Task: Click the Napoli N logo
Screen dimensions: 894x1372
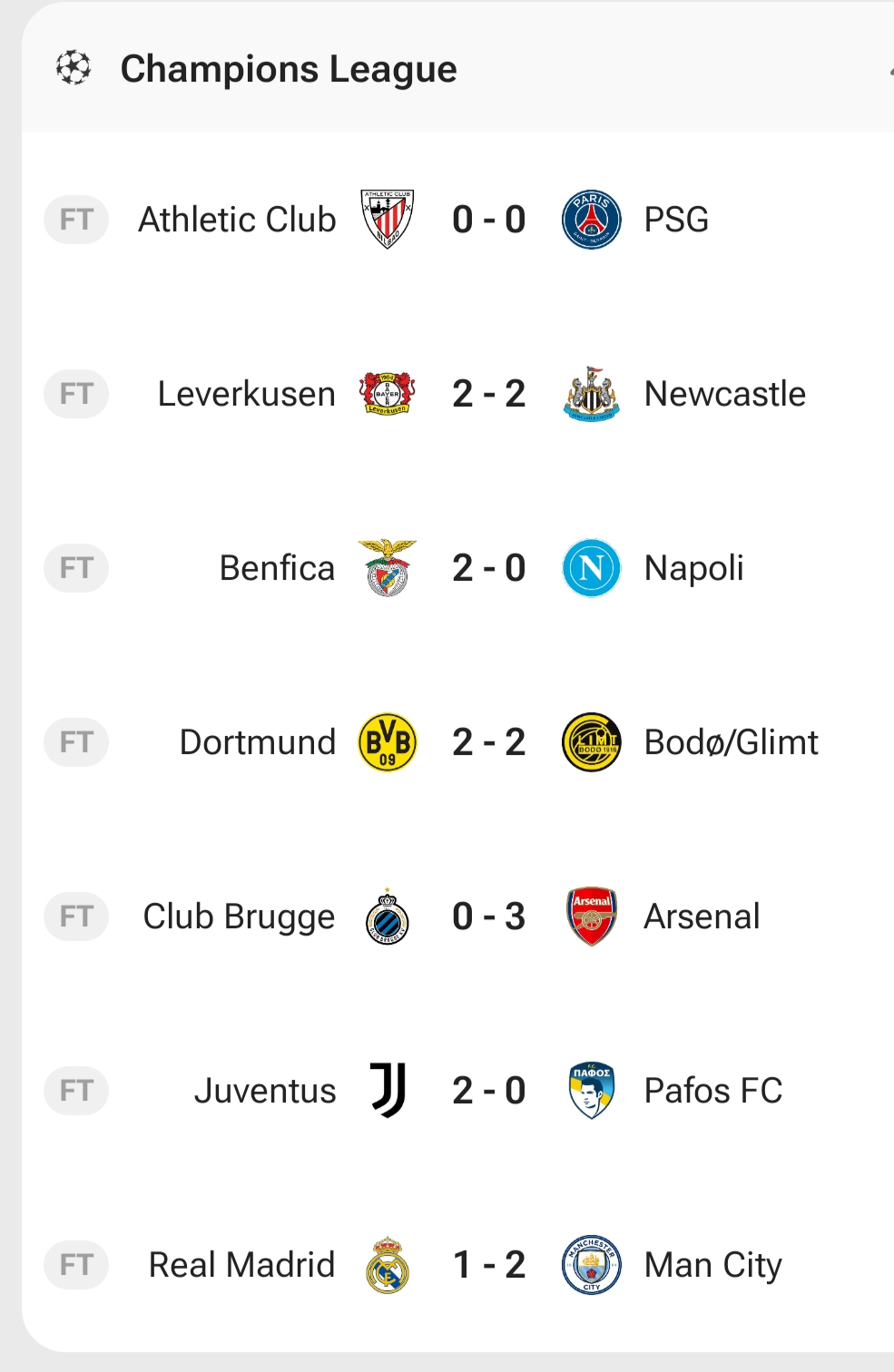Action: click(x=591, y=568)
